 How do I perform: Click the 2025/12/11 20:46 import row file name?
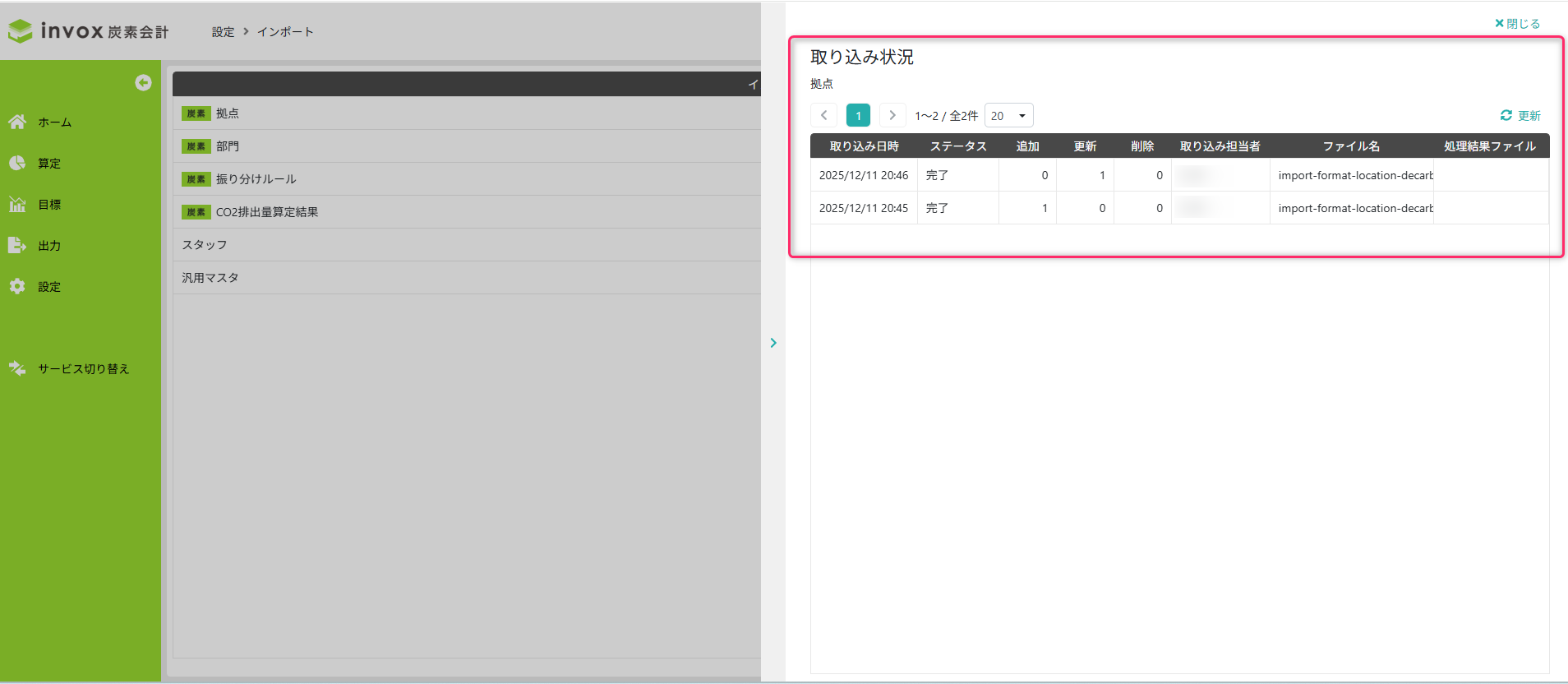click(1354, 175)
